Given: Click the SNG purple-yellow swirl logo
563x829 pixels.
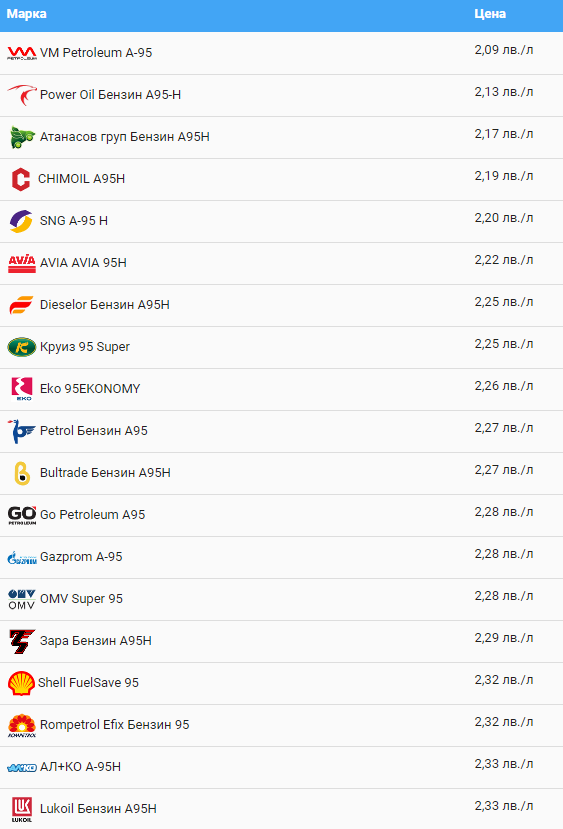Looking at the screenshot, I should (x=22, y=221).
